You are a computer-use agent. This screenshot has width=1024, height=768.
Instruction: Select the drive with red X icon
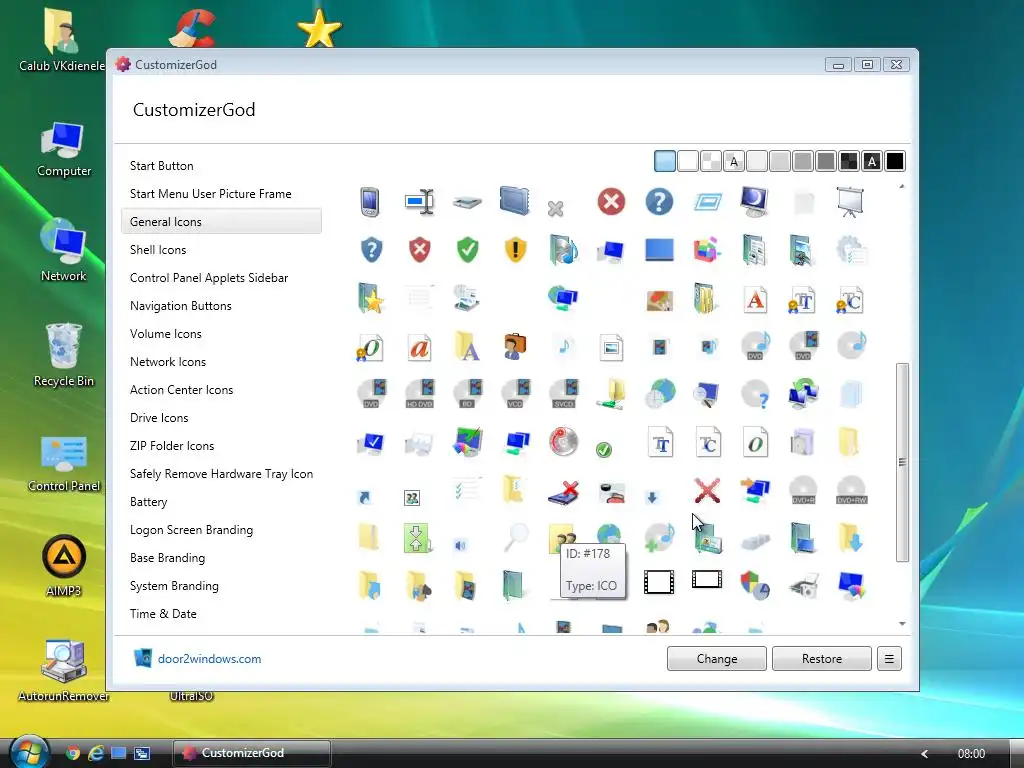[x=564, y=491]
